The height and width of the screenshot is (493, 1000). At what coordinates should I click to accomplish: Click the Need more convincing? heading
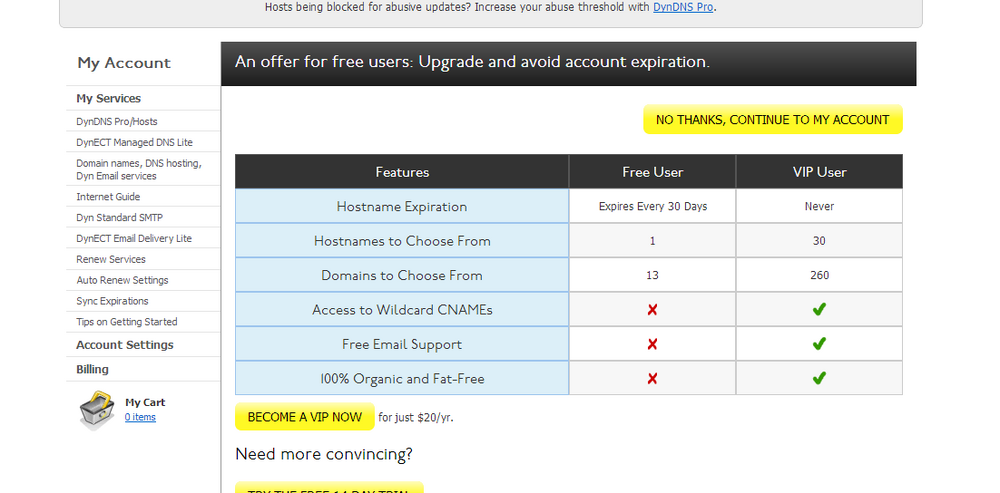(324, 455)
